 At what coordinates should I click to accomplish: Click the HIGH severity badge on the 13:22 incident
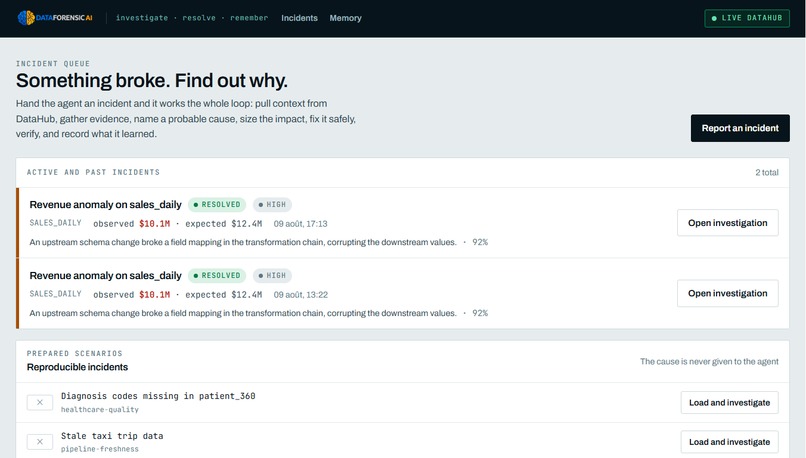tap(272, 276)
